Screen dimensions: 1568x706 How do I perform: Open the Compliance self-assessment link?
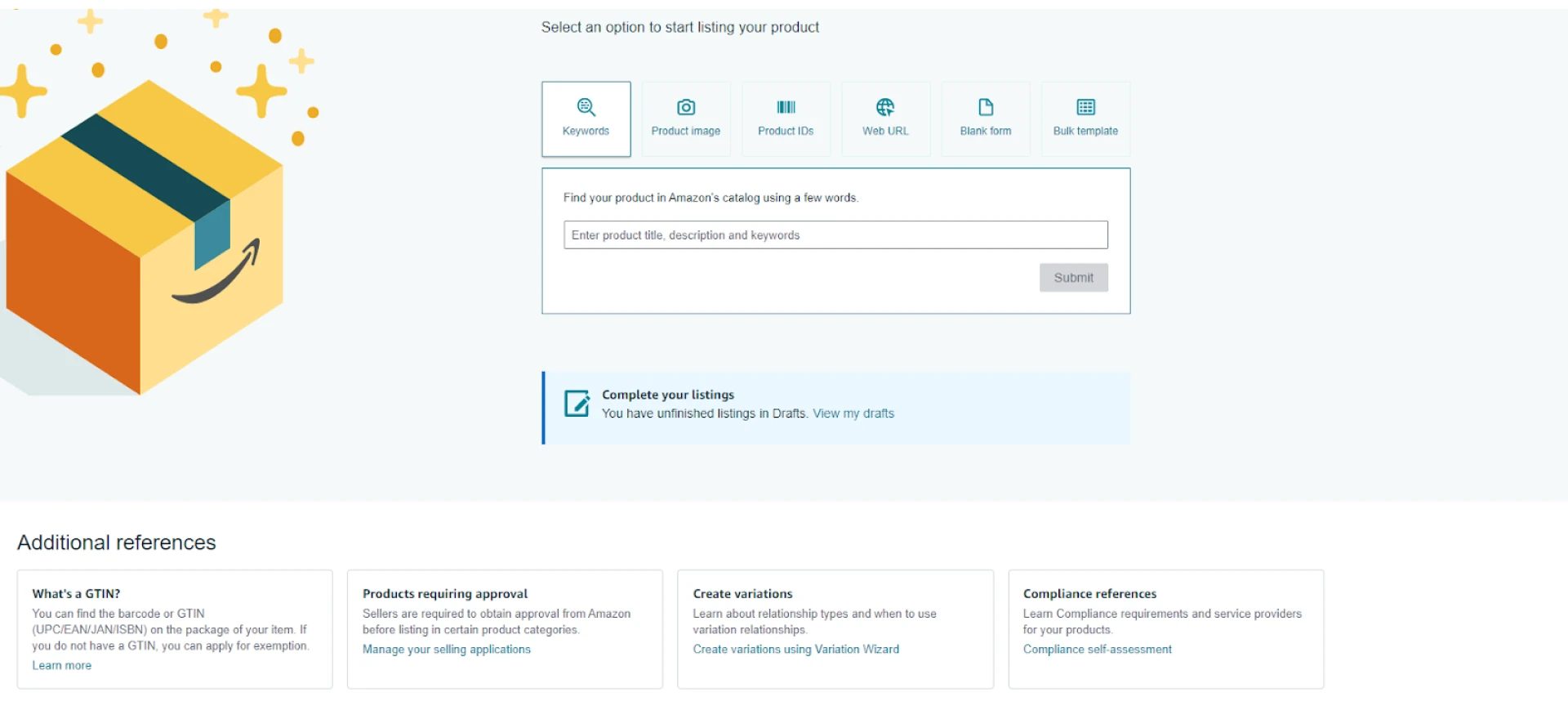pyautogui.click(x=1097, y=649)
